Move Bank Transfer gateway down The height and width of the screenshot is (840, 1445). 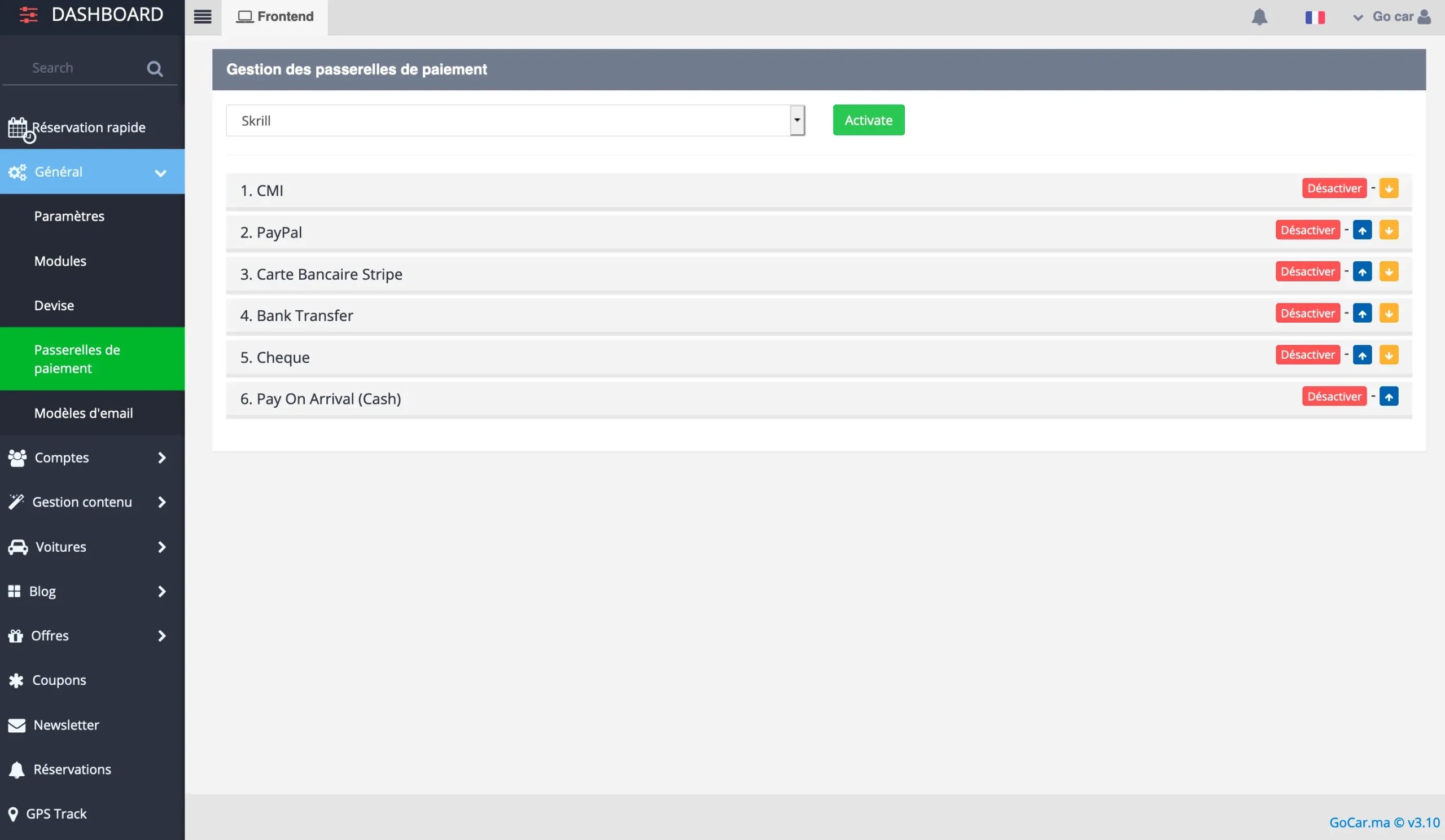point(1389,314)
